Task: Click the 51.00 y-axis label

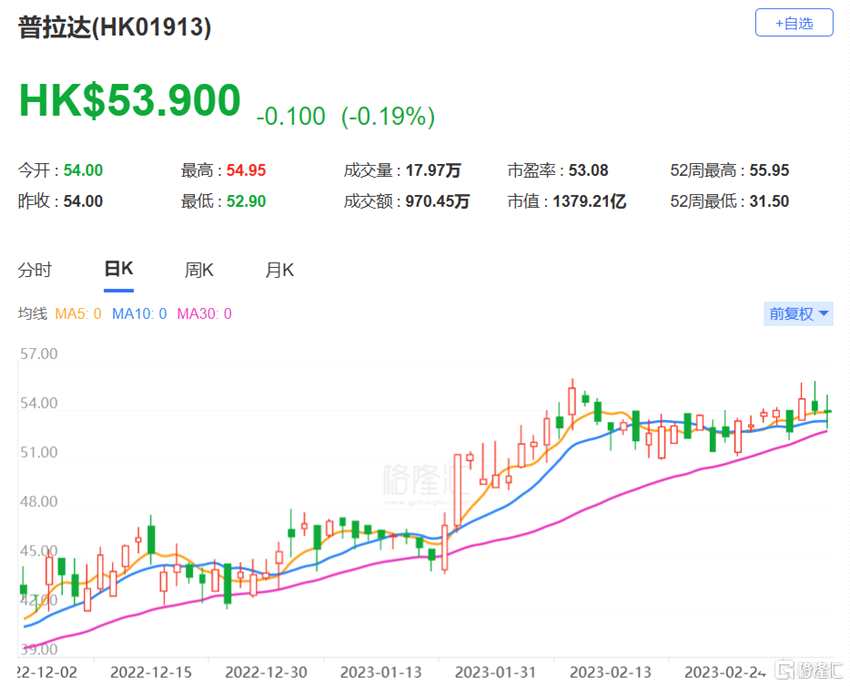Action: pos(38,452)
